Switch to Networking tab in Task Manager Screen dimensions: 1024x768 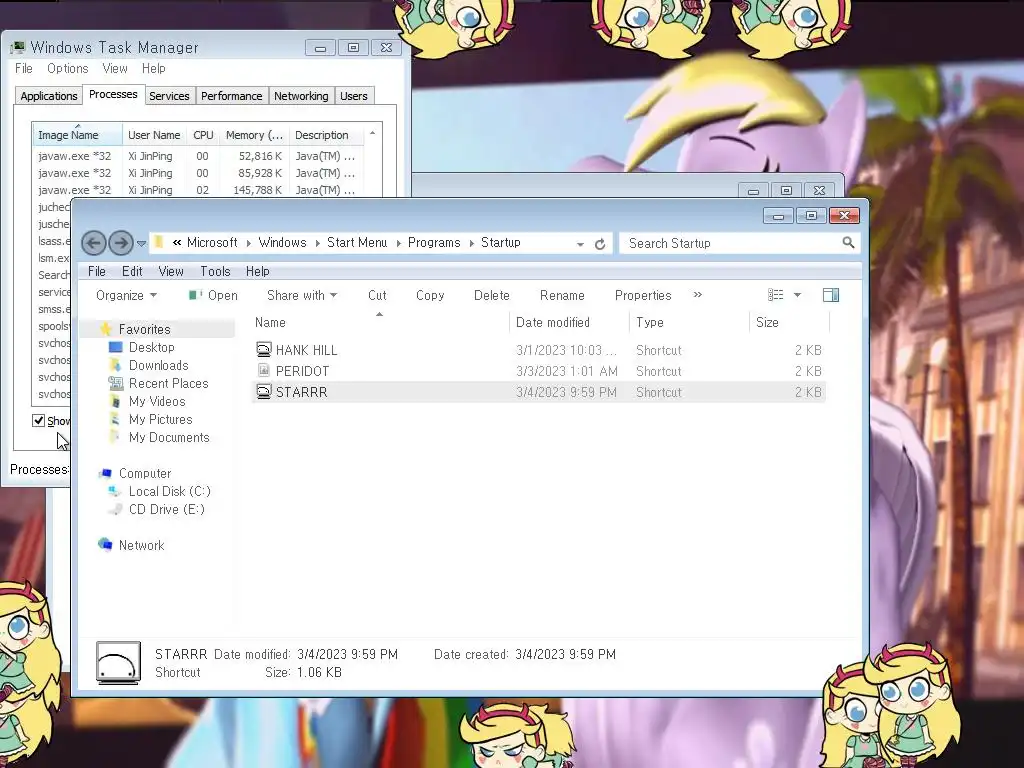301,96
